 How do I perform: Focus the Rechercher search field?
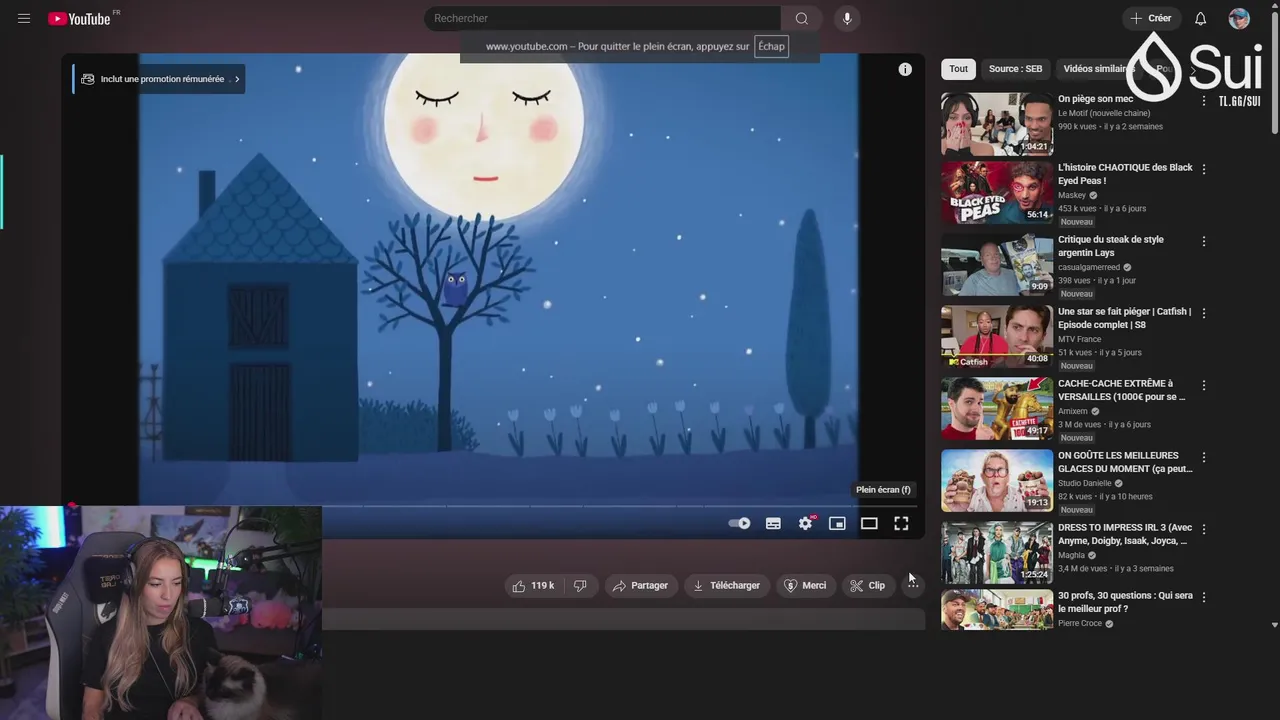pos(602,19)
